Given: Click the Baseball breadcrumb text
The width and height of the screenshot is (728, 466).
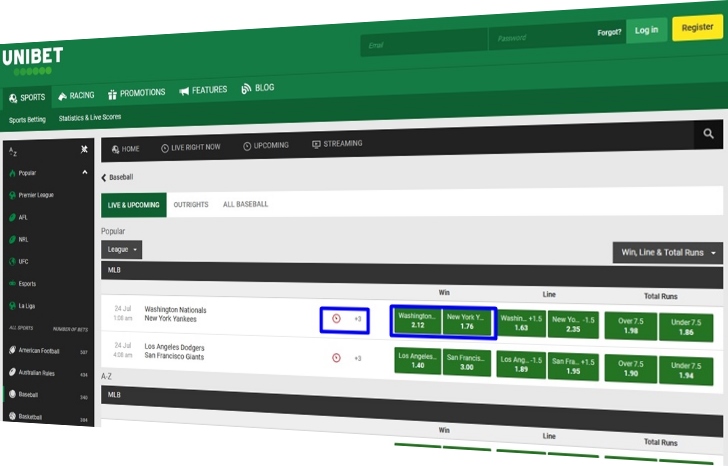Looking at the screenshot, I should 121,177.
